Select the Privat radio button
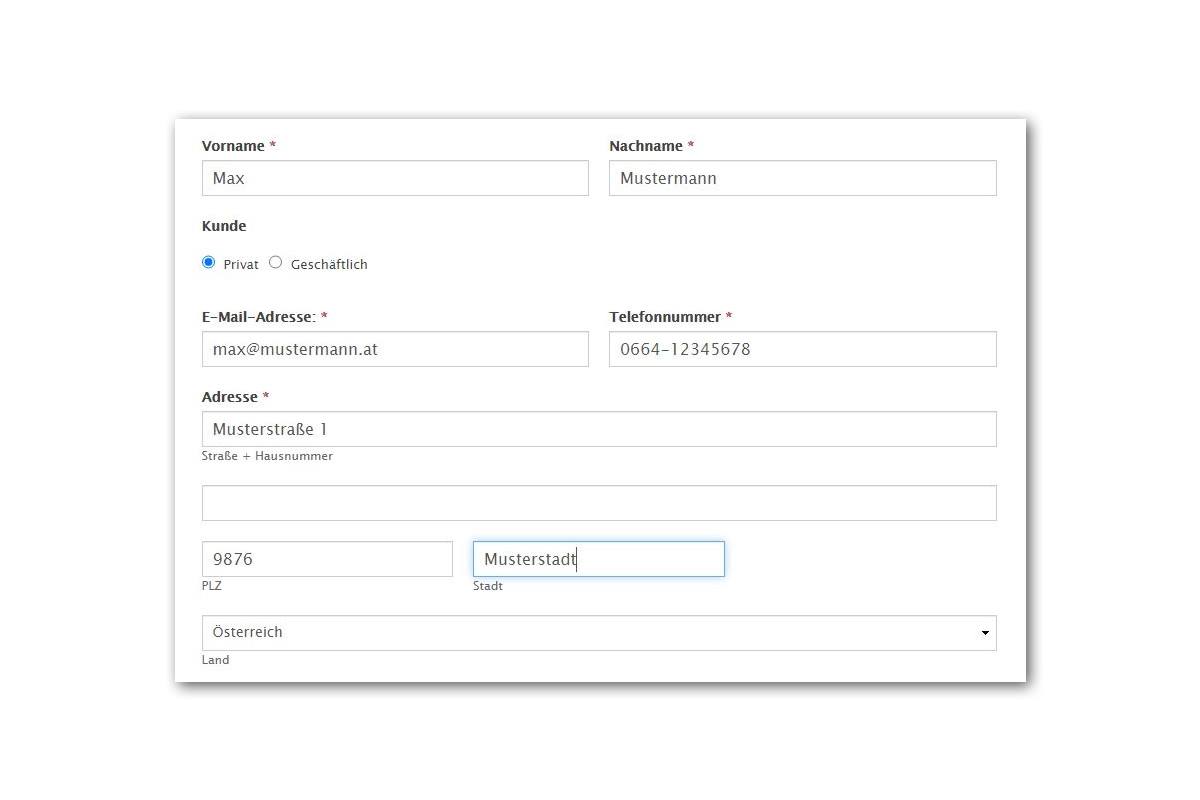 208,262
